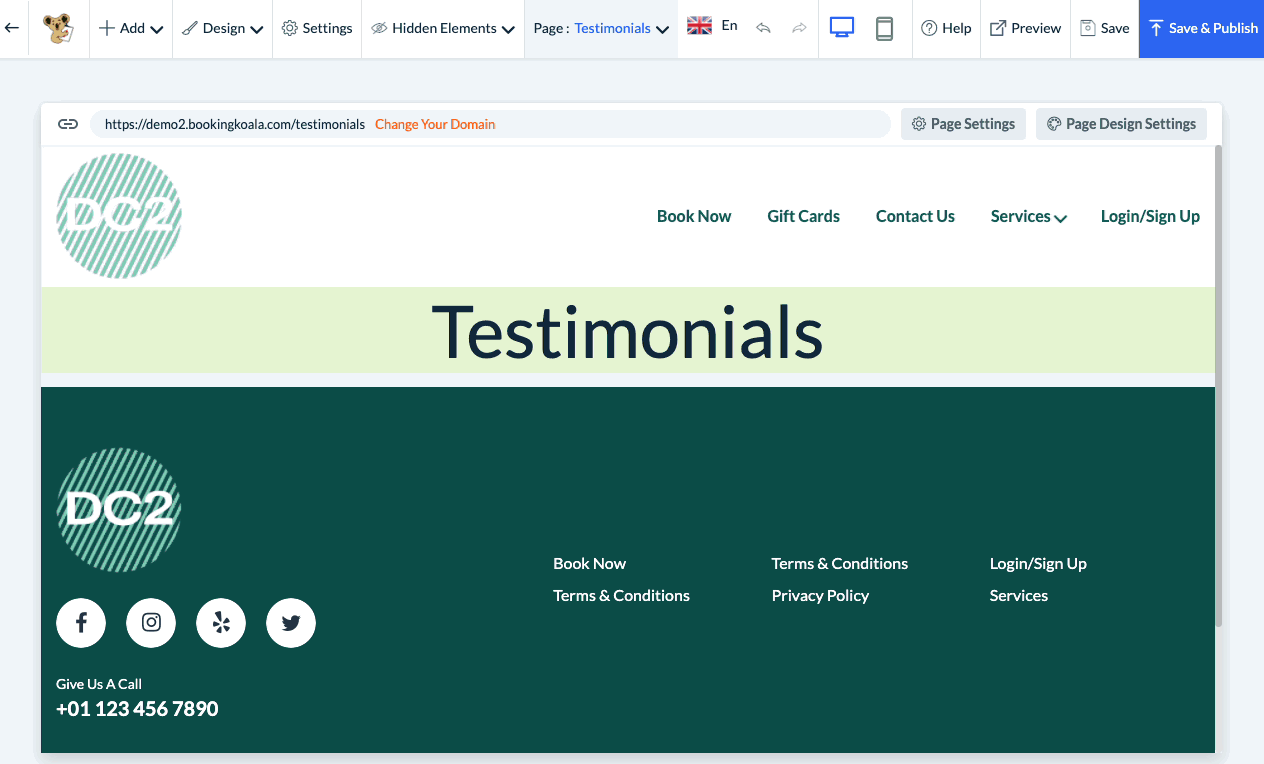This screenshot has width=1264, height=764.
Task: Click the Change Your Domain link
Action: [x=435, y=124]
